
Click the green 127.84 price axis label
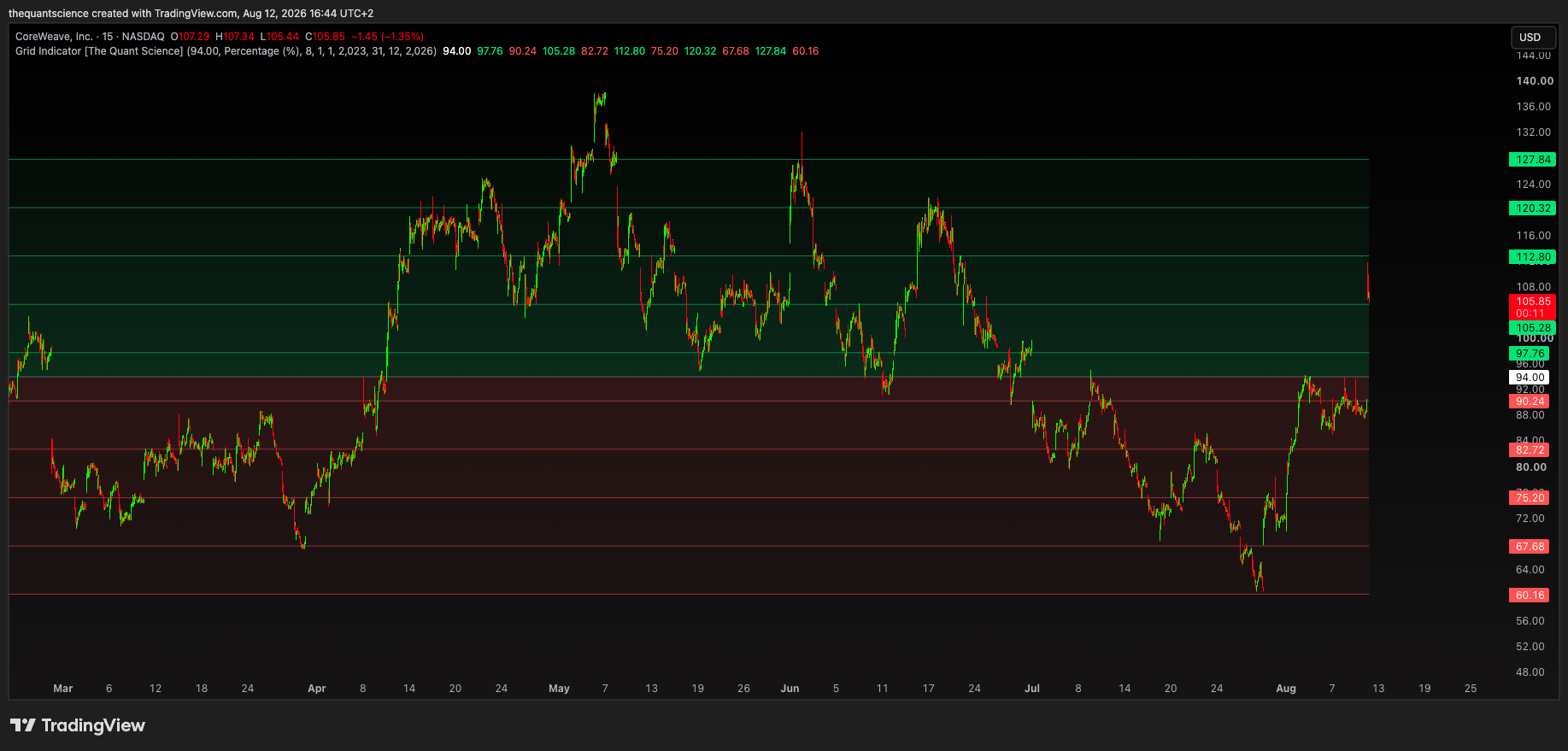[1533, 160]
